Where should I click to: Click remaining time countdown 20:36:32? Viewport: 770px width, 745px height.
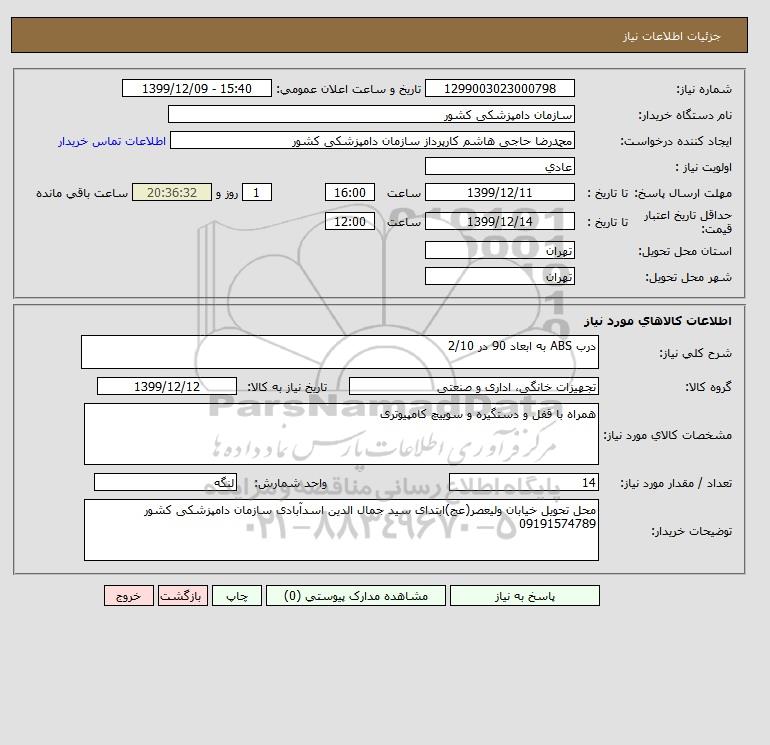point(172,193)
